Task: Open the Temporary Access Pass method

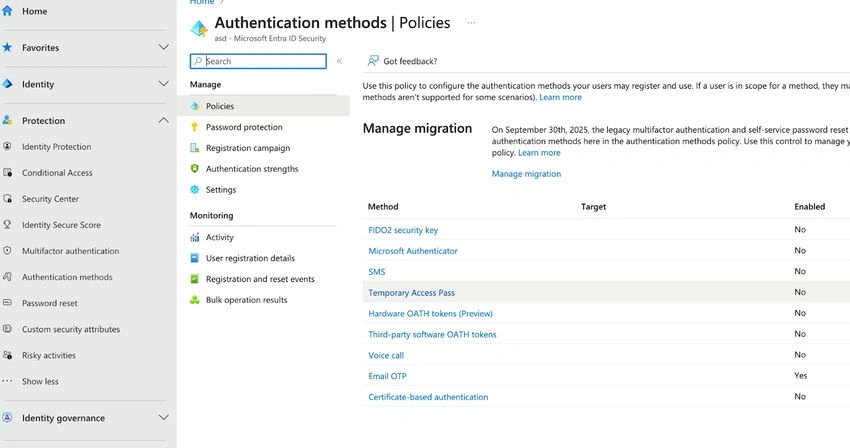Action: point(411,292)
